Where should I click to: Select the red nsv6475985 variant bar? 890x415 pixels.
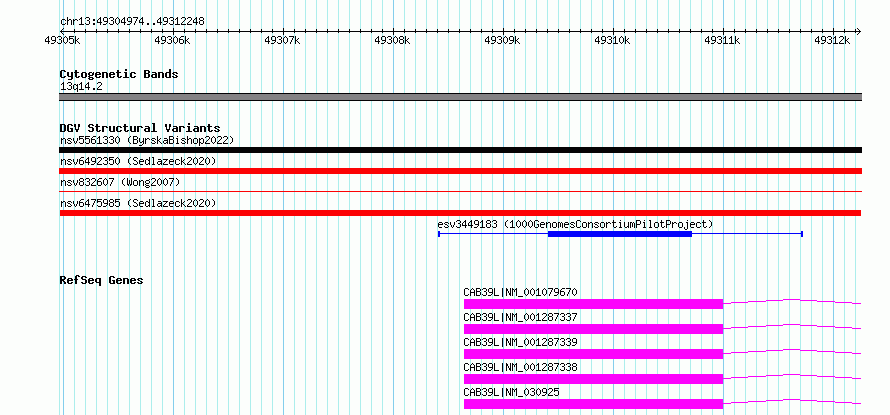pos(460,213)
